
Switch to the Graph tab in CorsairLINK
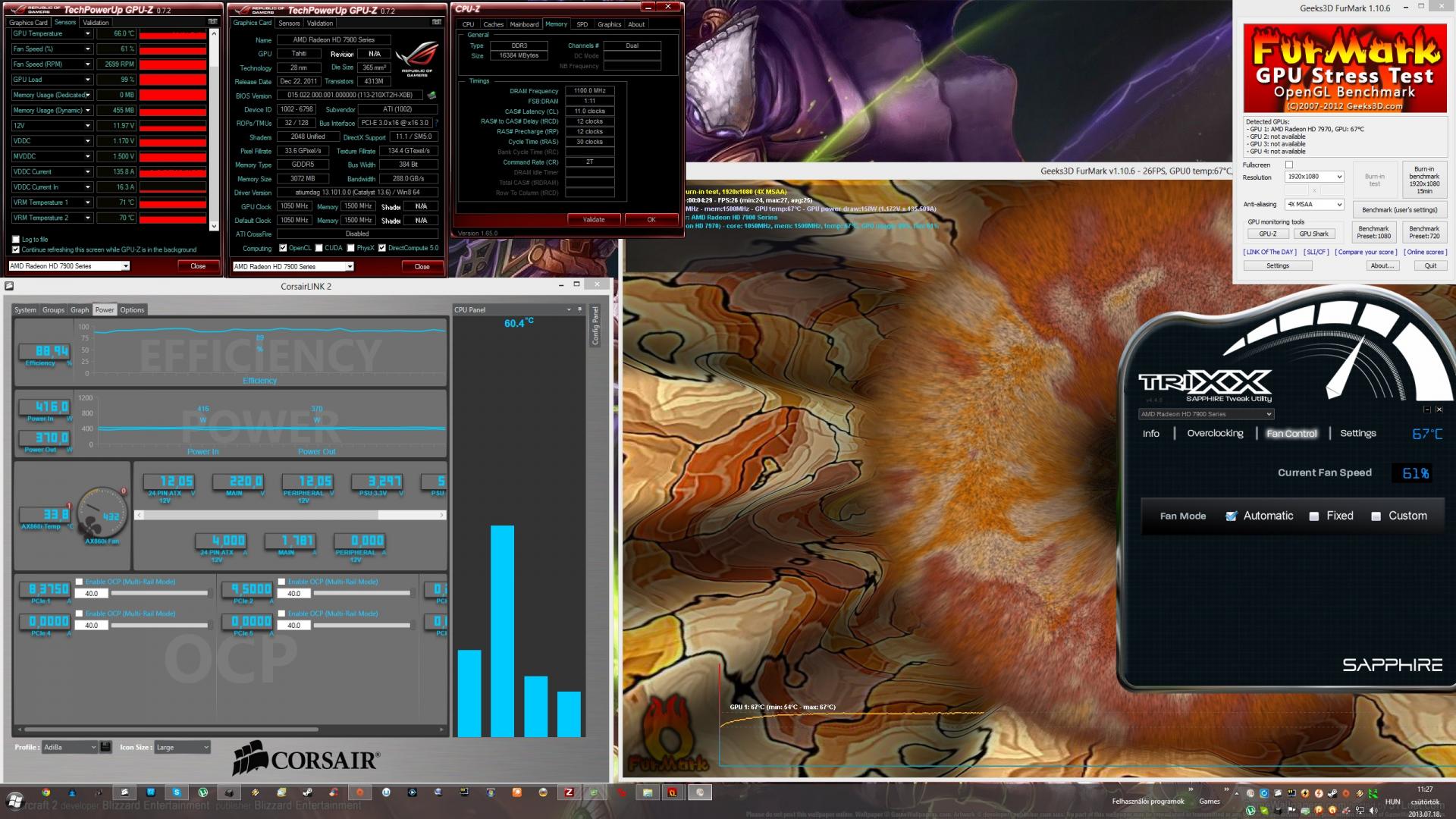pos(80,309)
